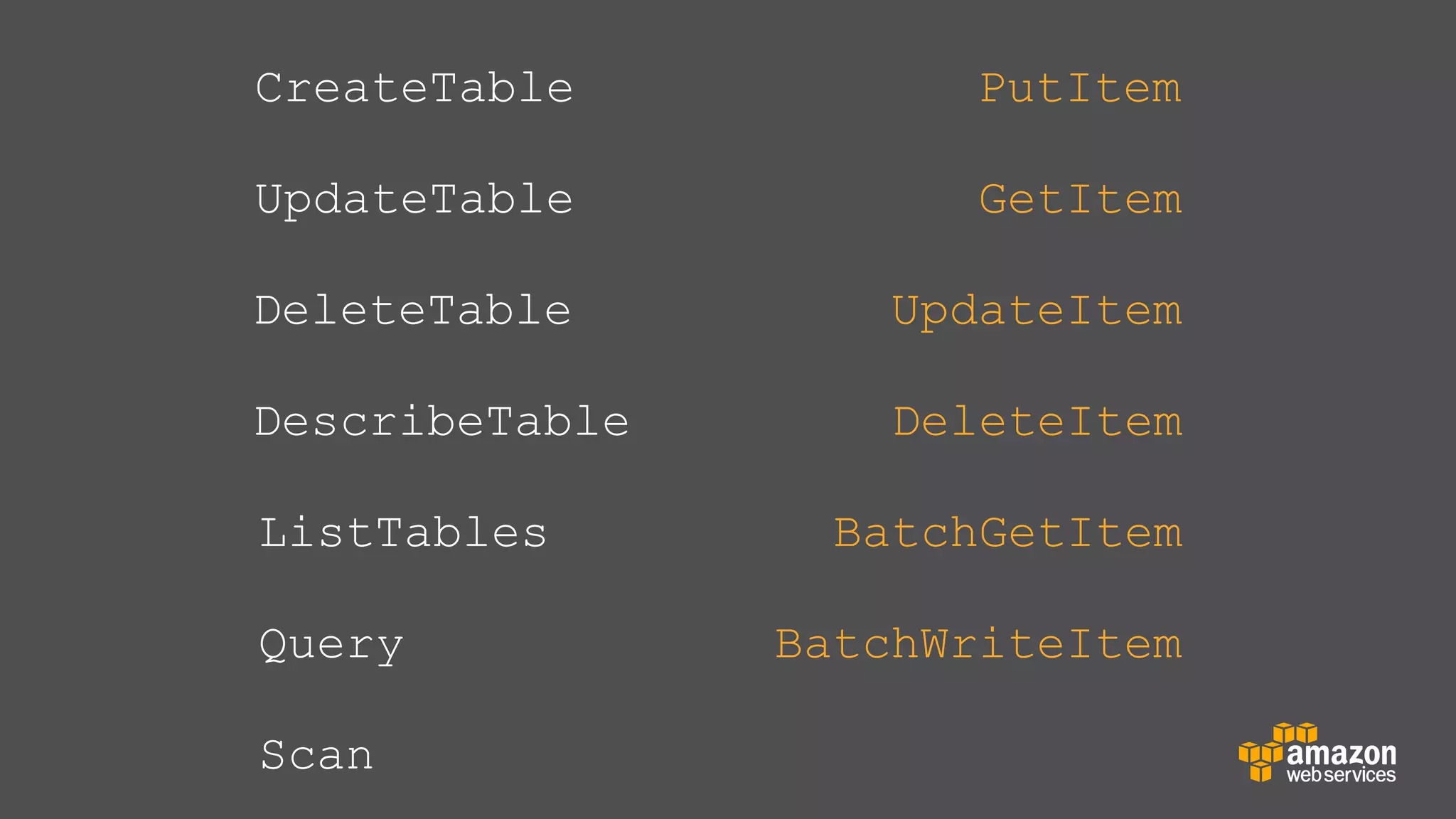
Task: Select the DescribeTable text
Action: pyautogui.click(x=442, y=422)
